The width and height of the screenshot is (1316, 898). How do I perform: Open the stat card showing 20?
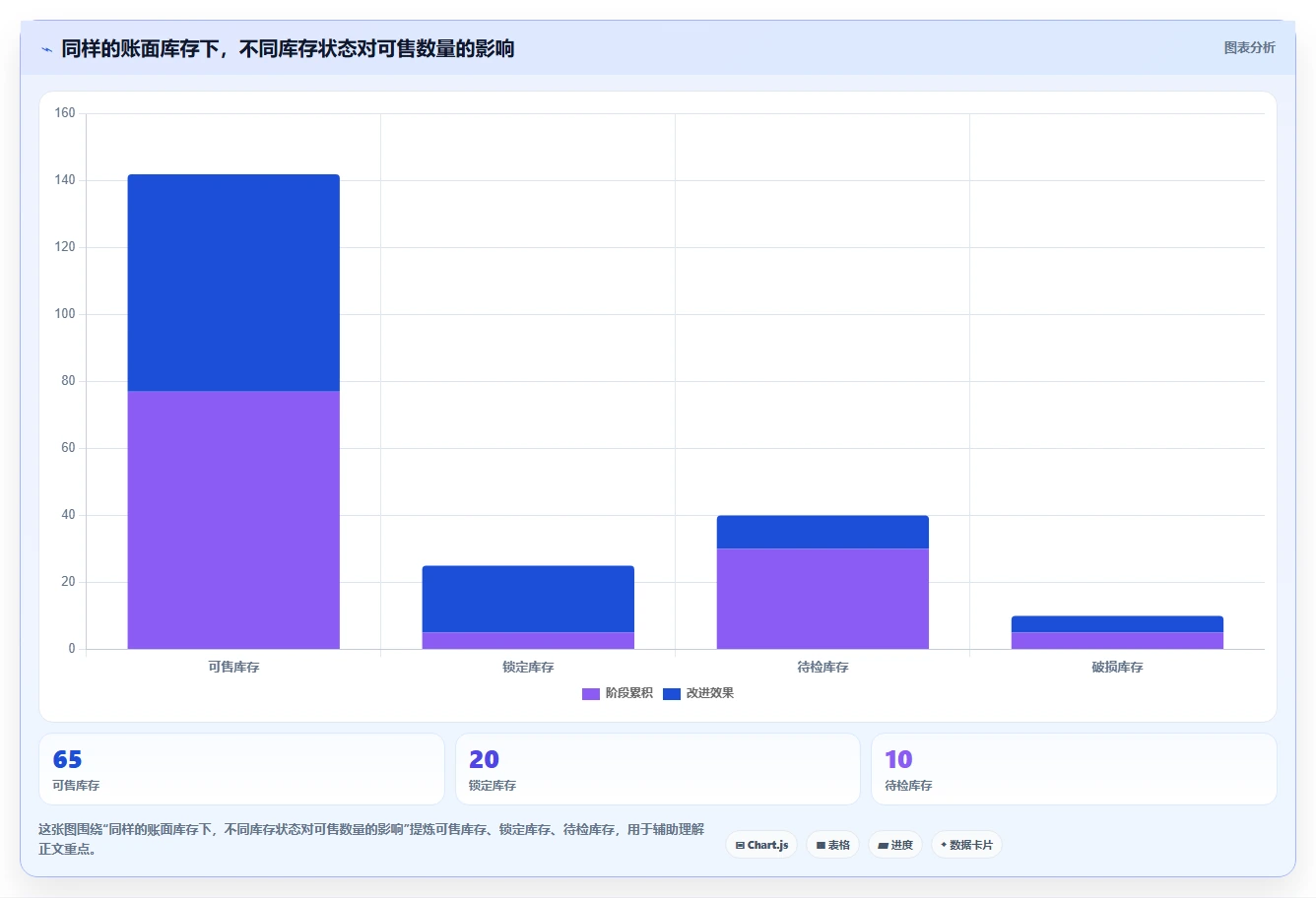(658, 769)
